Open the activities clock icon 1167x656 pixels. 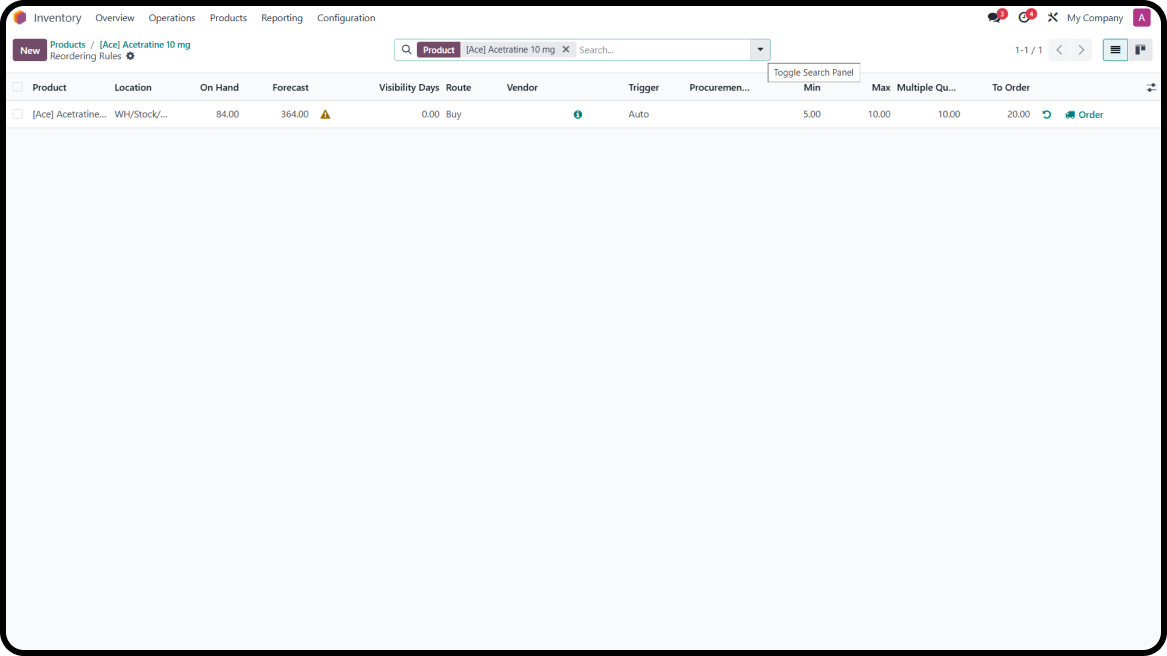coord(1024,18)
